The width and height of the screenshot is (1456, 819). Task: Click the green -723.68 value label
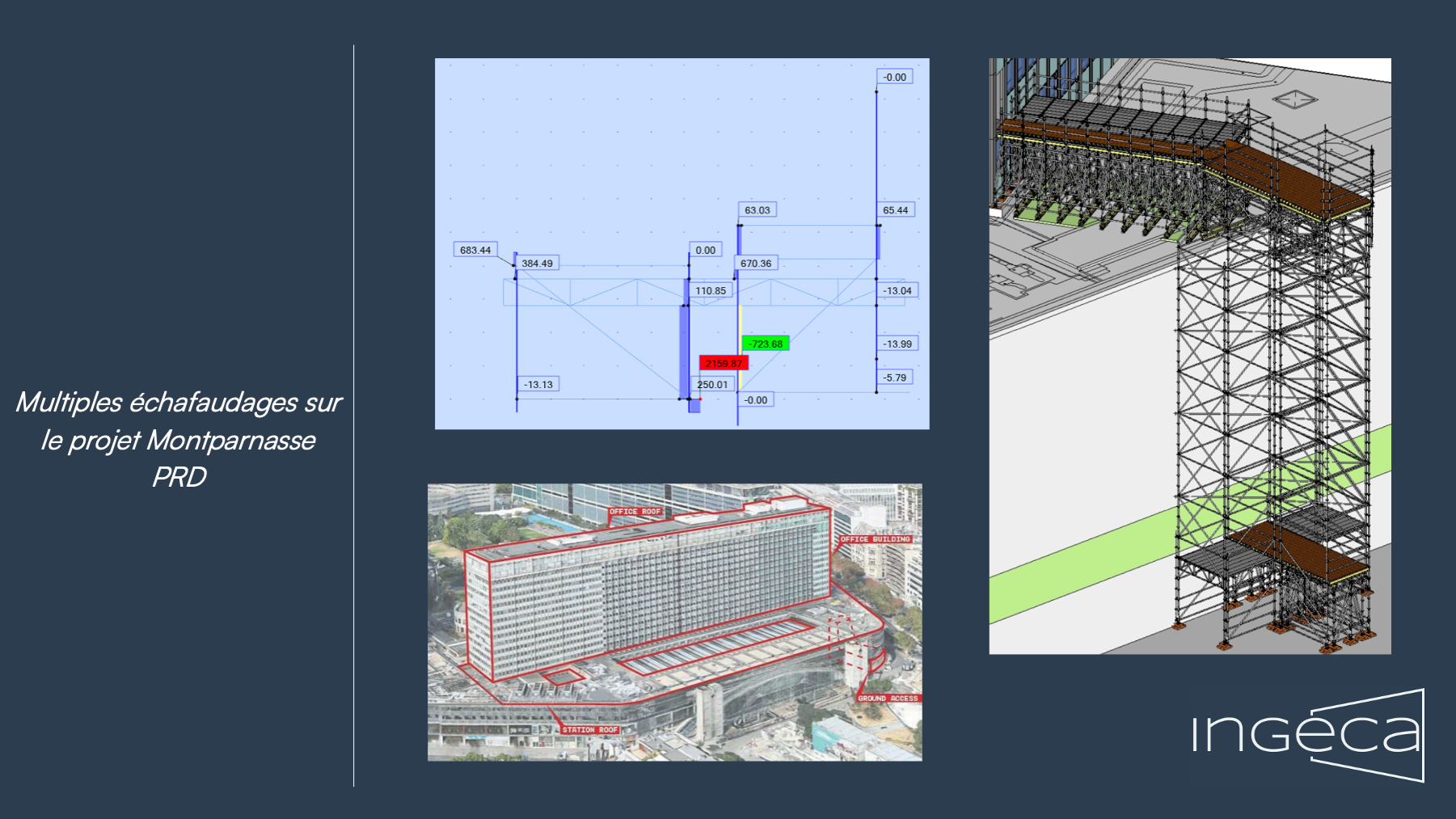(765, 344)
